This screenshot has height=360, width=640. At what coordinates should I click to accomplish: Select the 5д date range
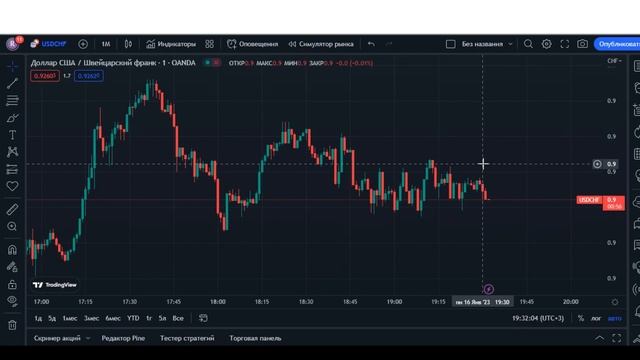point(52,318)
